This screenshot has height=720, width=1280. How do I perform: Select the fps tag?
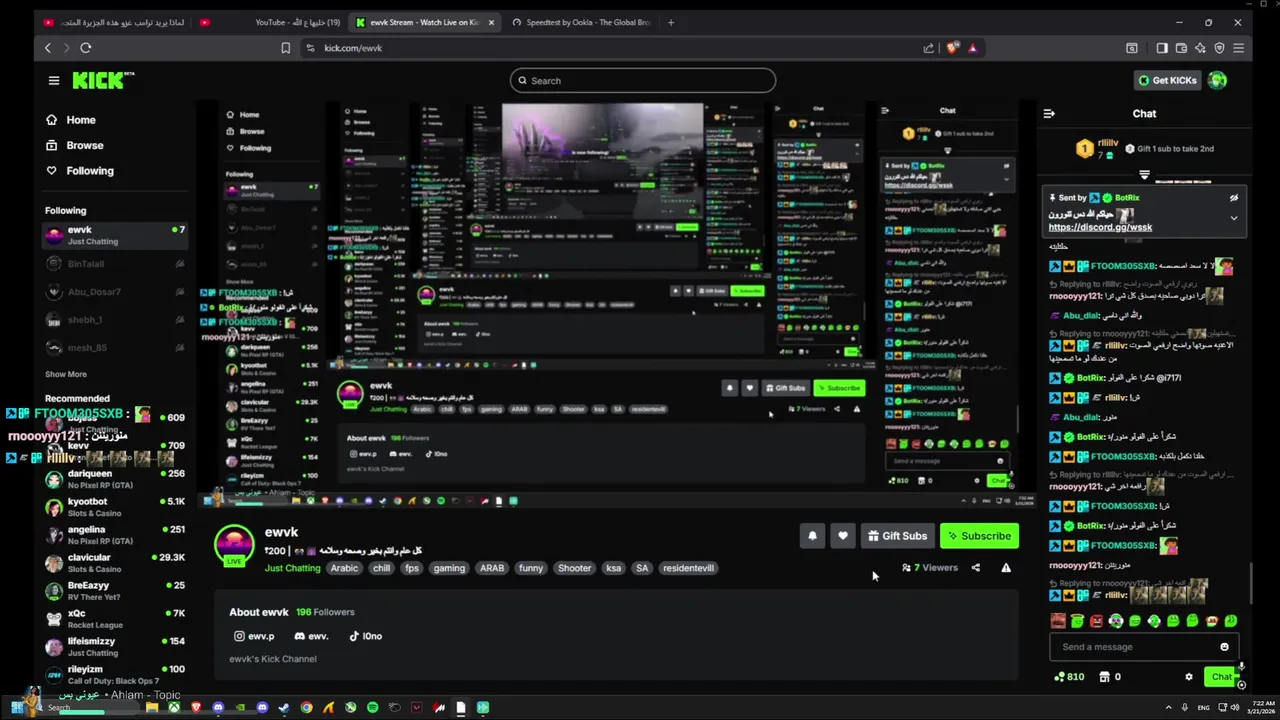pos(412,568)
